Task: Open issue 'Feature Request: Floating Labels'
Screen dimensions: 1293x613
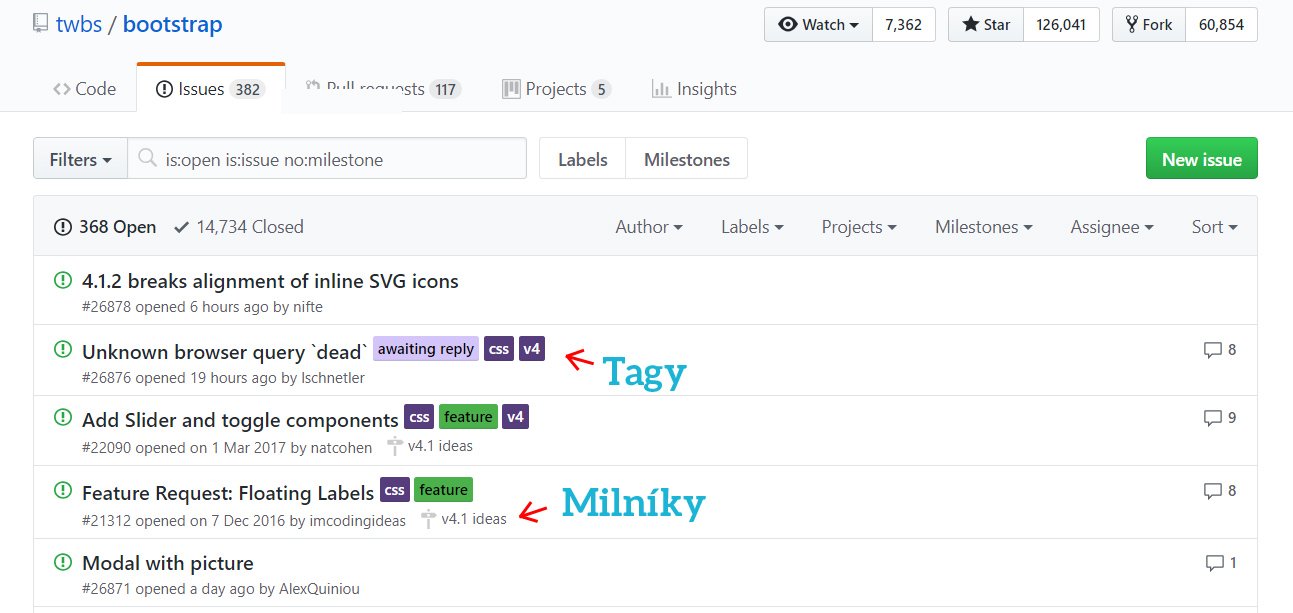Action: tap(228, 492)
